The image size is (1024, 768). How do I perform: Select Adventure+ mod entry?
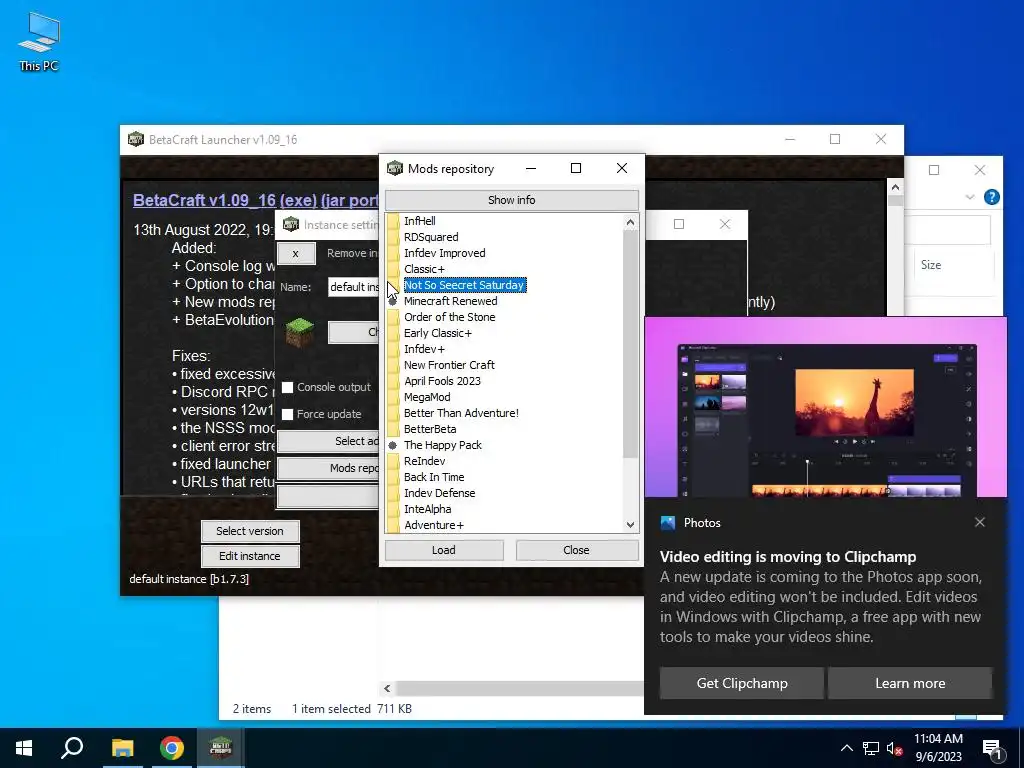[434, 525]
